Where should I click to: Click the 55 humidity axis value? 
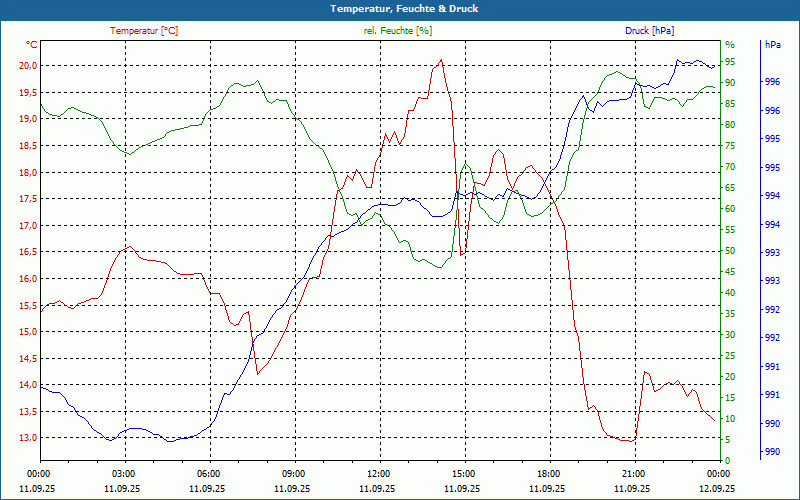[730, 230]
